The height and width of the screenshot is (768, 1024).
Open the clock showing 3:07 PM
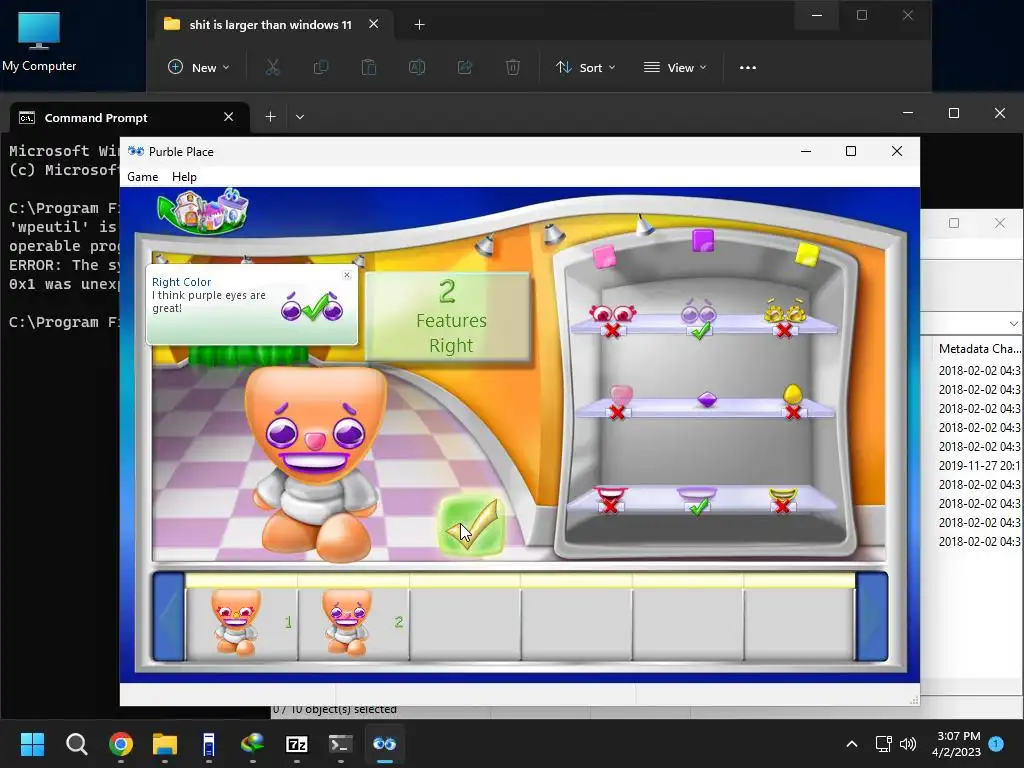point(957,744)
